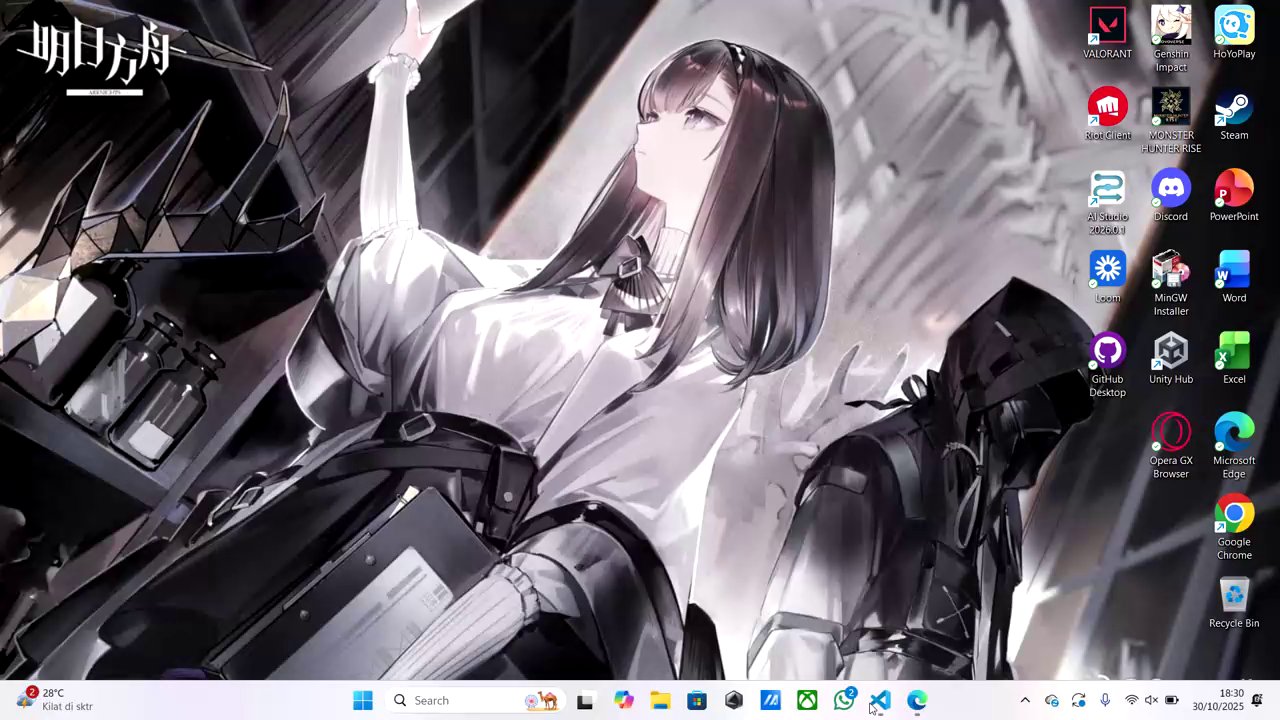Select the Genshin Impact desktop icon

(1171, 40)
